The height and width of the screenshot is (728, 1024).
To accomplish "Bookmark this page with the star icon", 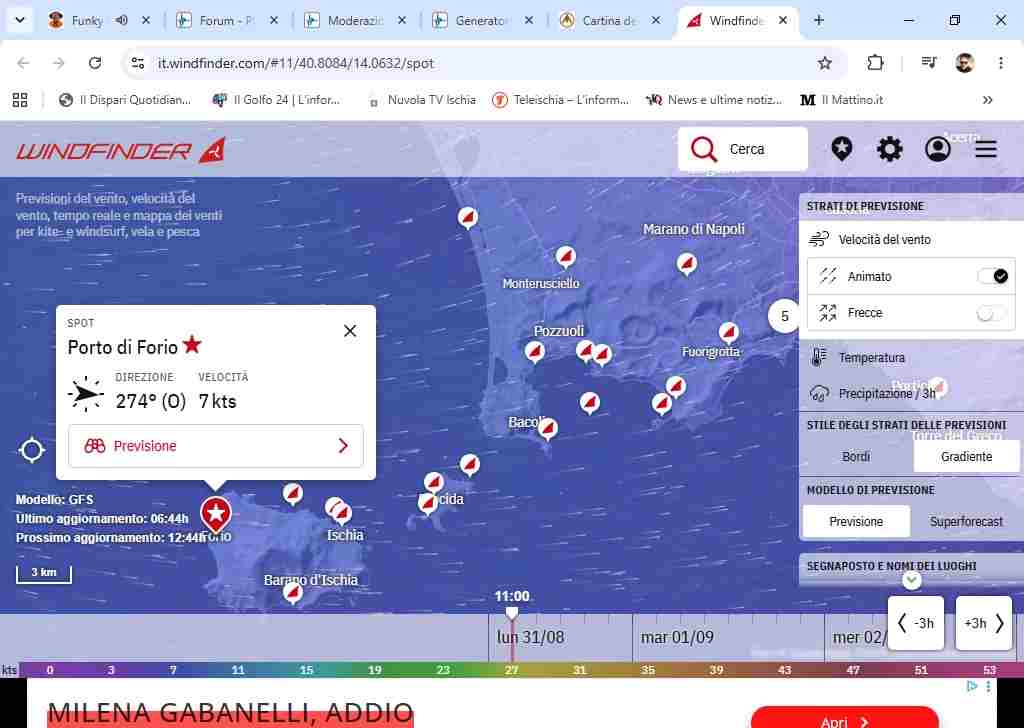I will tap(825, 63).
